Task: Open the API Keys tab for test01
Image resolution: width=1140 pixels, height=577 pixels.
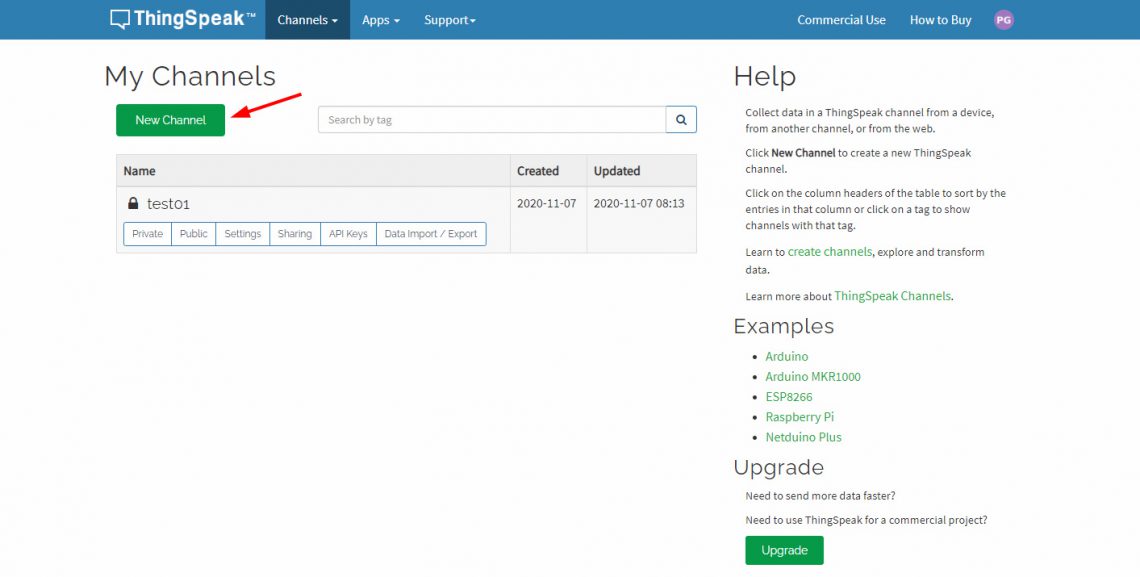Action: point(348,234)
